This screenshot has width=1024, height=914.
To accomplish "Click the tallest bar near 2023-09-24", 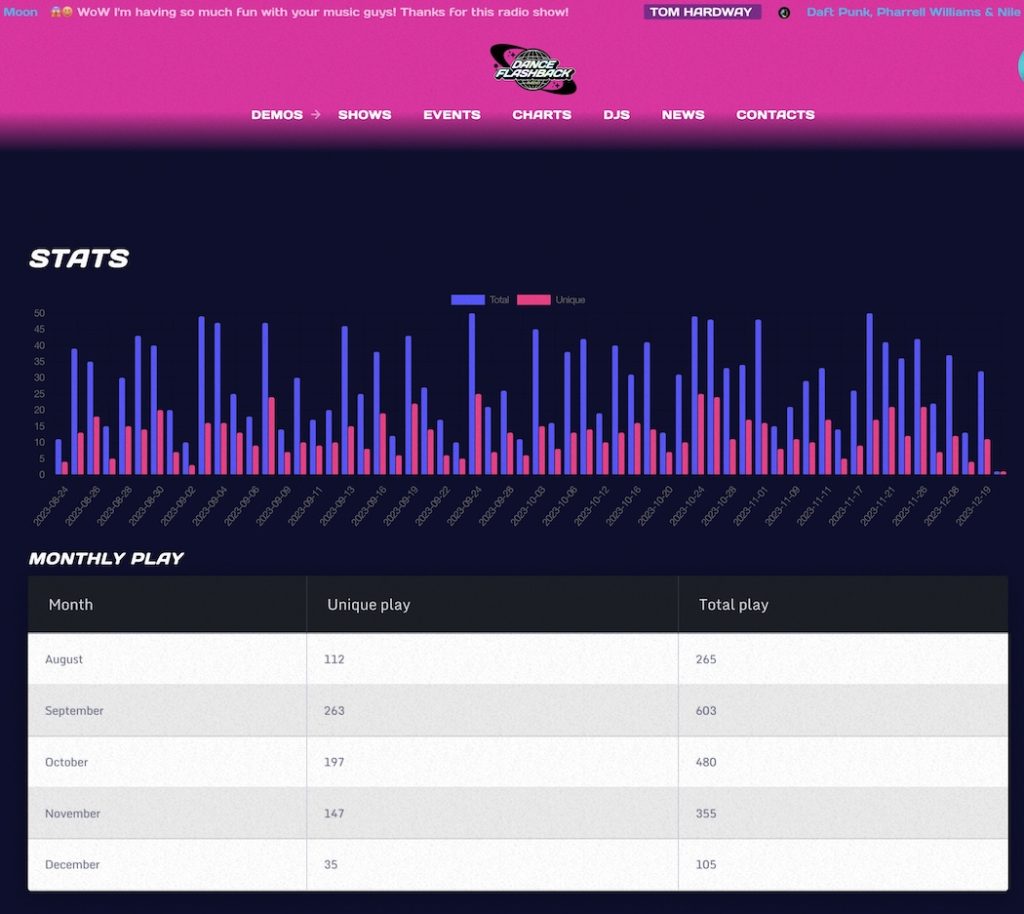I will [471, 390].
